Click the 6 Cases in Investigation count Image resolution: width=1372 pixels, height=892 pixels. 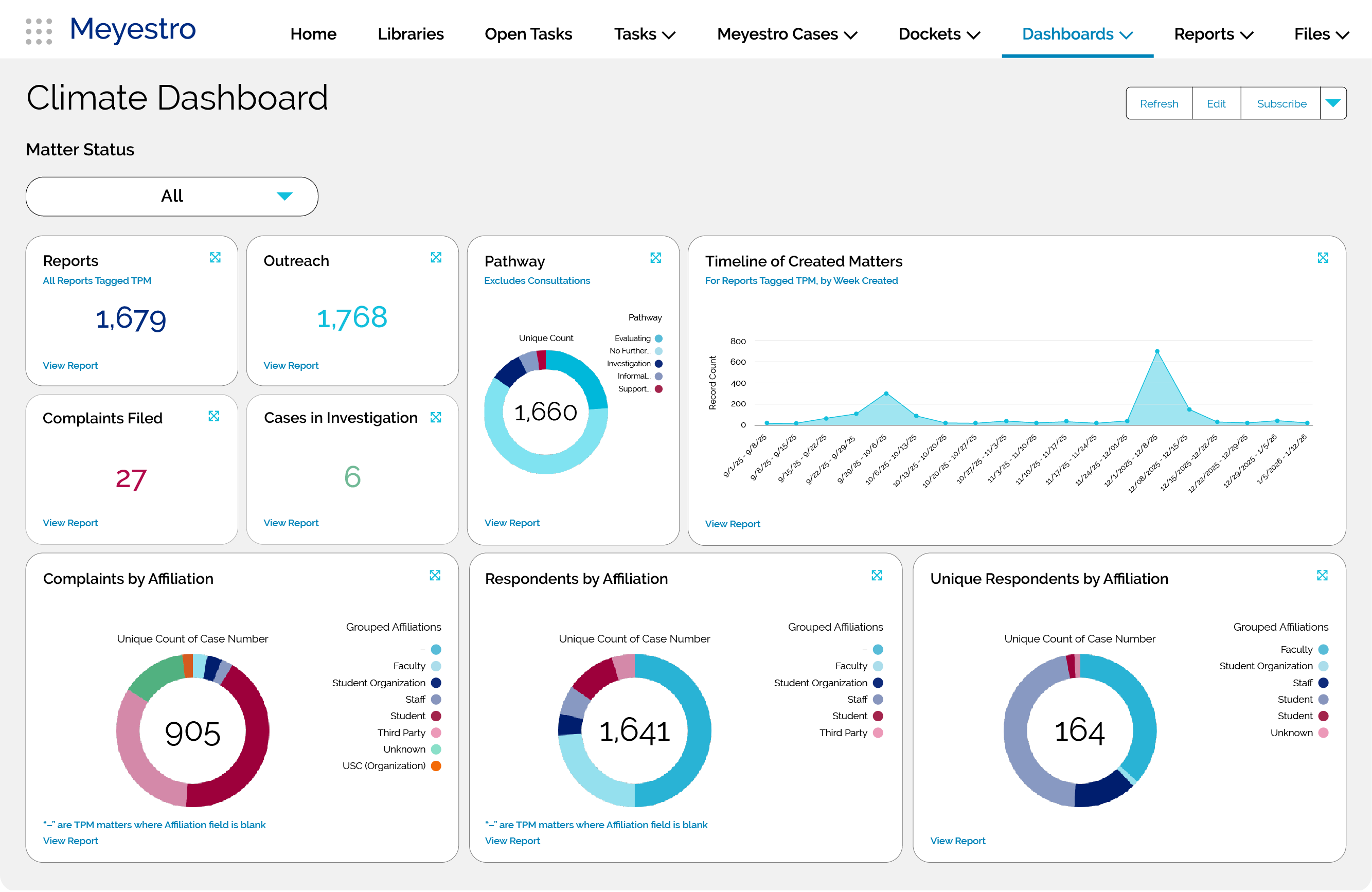(x=352, y=477)
